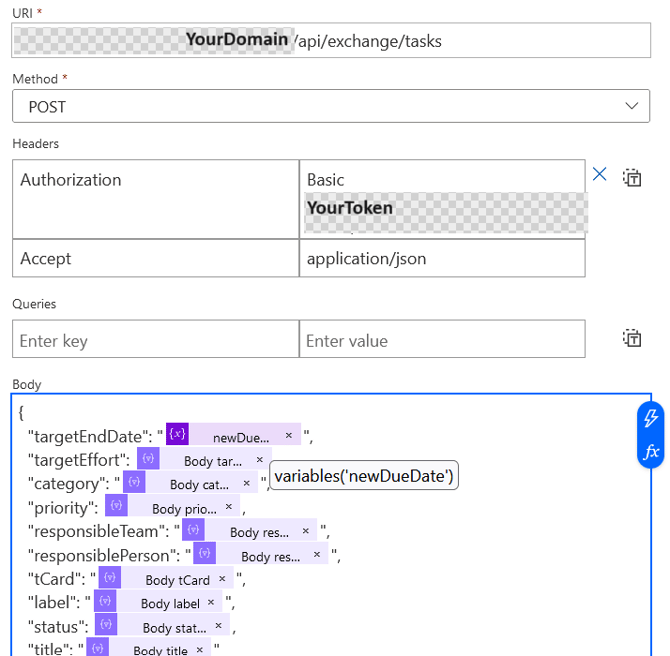Screen dimensions: 670x656
Task: Switch queries to text mode icon
Action: click(x=632, y=339)
